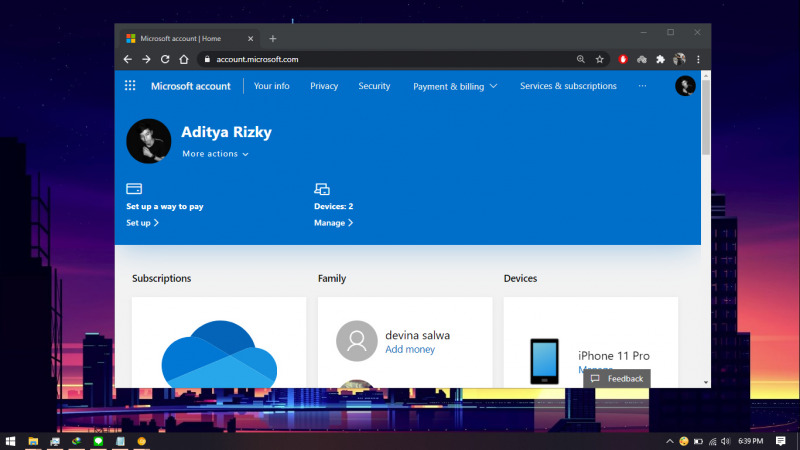Click Set up payment link

pyautogui.click(x=142, y=222)
